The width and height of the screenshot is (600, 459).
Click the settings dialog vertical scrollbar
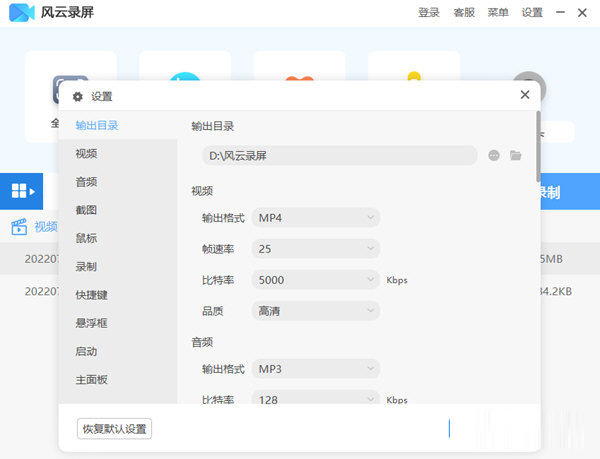pyautogui.click(x=538, y=146)
